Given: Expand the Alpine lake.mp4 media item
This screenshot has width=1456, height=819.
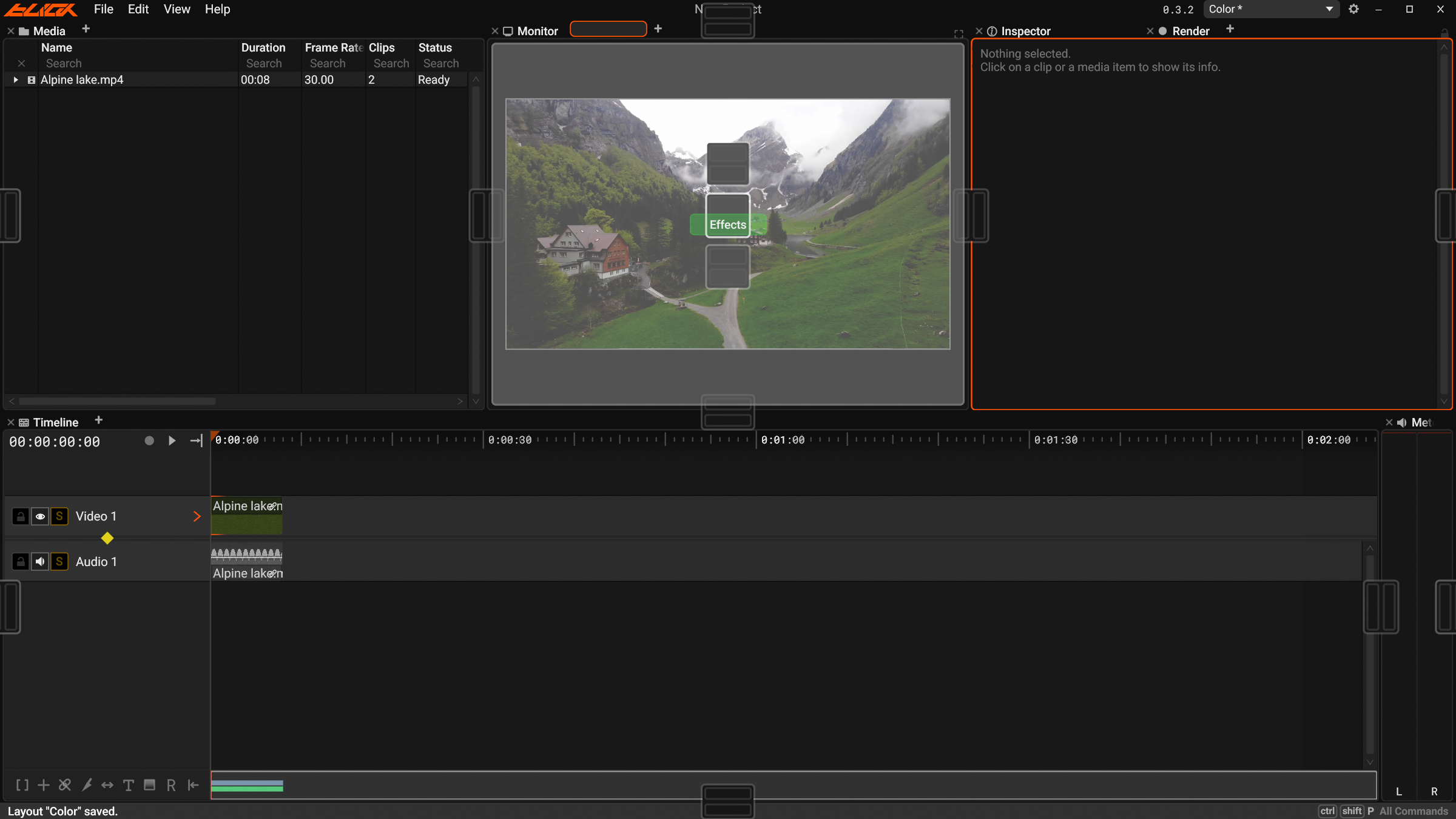Looking at the screenshot, I should point(16,79).
